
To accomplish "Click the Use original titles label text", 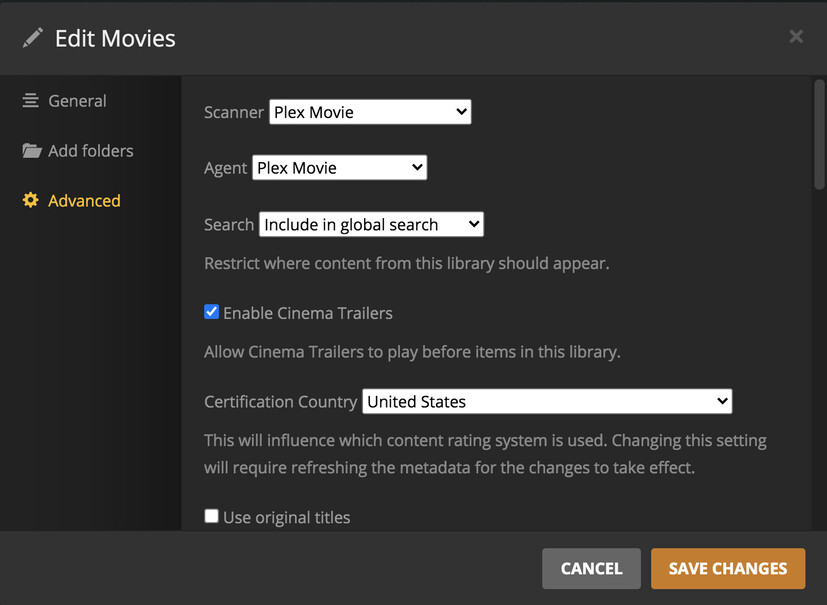I will (287, 518).
